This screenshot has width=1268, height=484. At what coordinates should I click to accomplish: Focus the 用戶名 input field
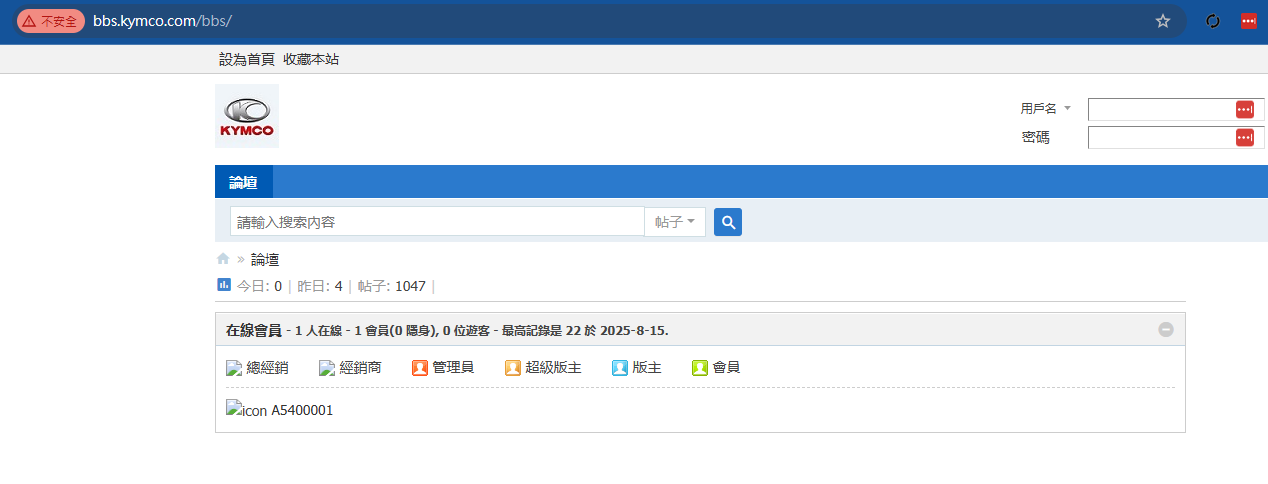tap(1176, 109)
